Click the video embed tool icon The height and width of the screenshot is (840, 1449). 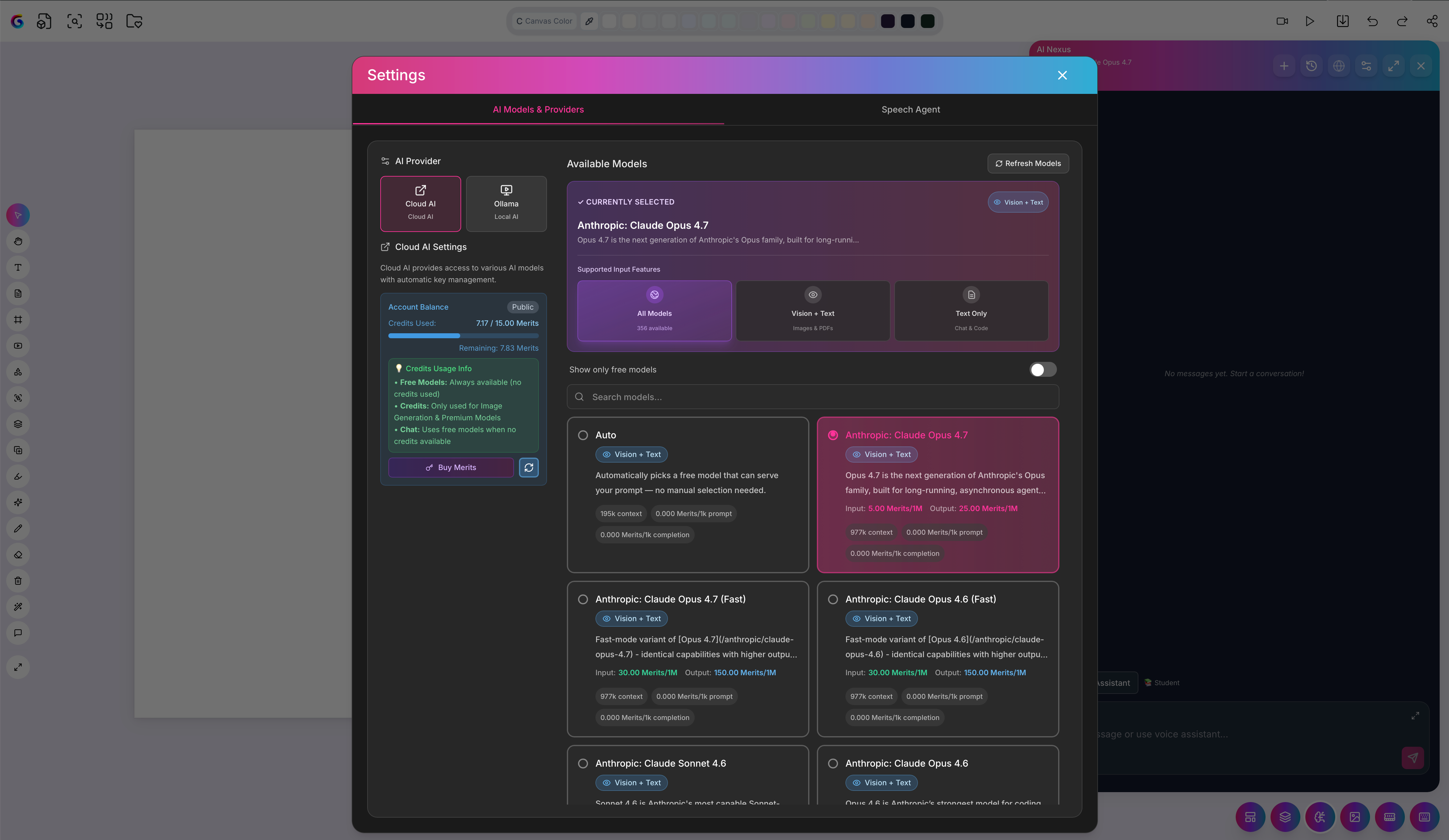pos(18,346)
